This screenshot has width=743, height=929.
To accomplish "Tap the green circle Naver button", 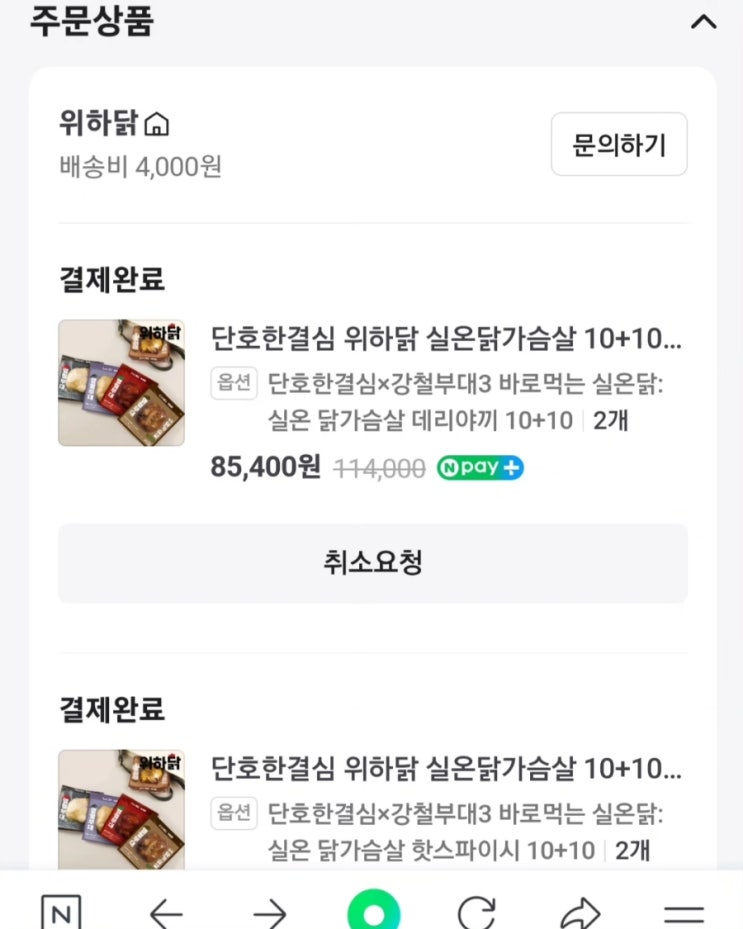I will (x=373, y=912).
